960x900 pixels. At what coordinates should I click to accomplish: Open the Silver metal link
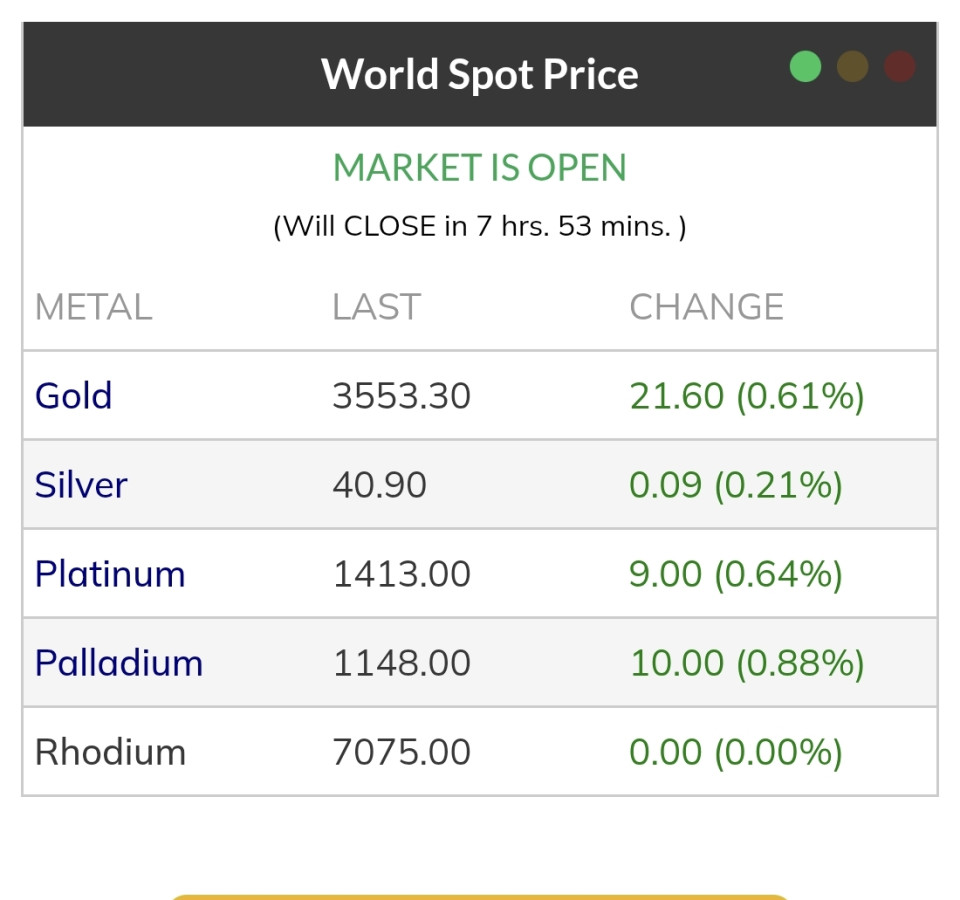[x=81, y=485]
